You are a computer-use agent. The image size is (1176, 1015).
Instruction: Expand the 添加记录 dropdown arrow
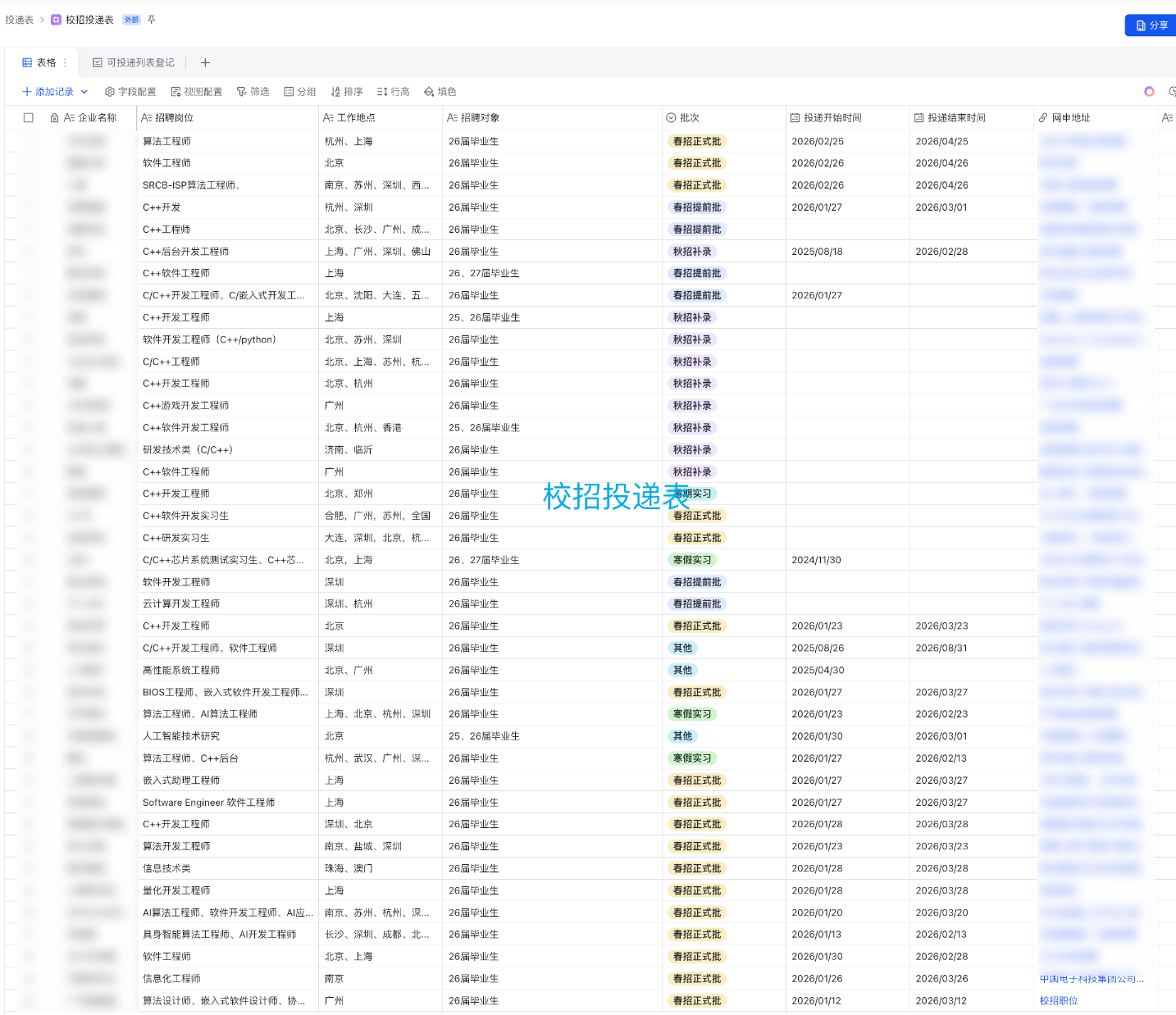tap(84, 92)
